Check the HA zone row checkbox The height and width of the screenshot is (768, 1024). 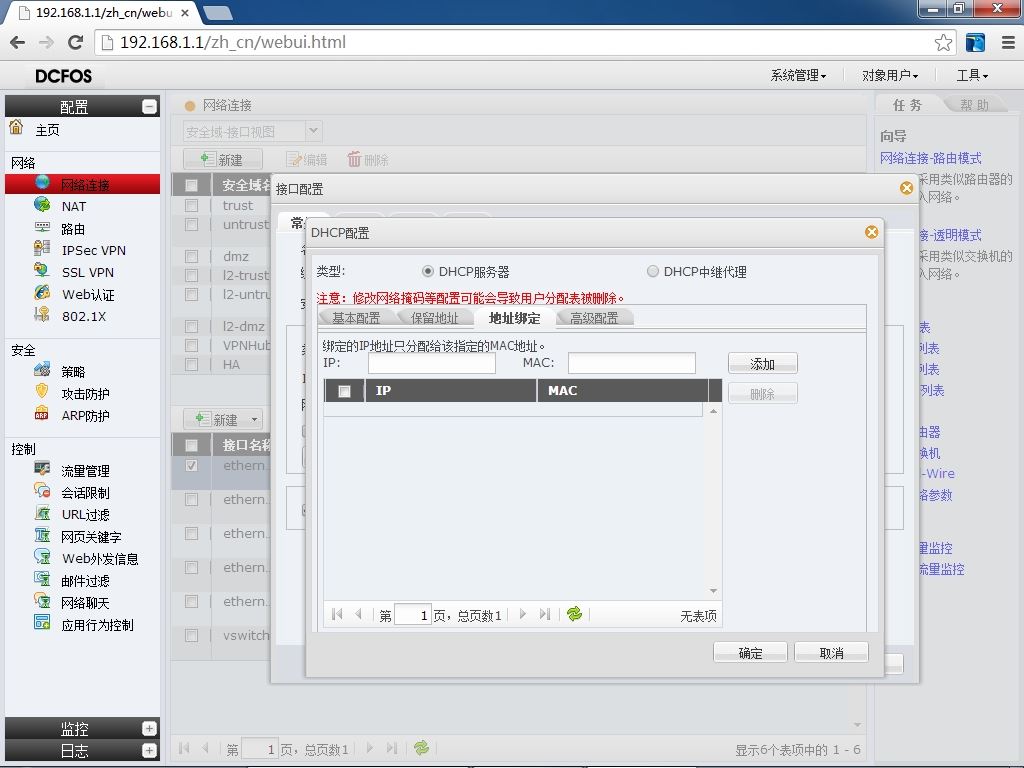click(191, 364)
